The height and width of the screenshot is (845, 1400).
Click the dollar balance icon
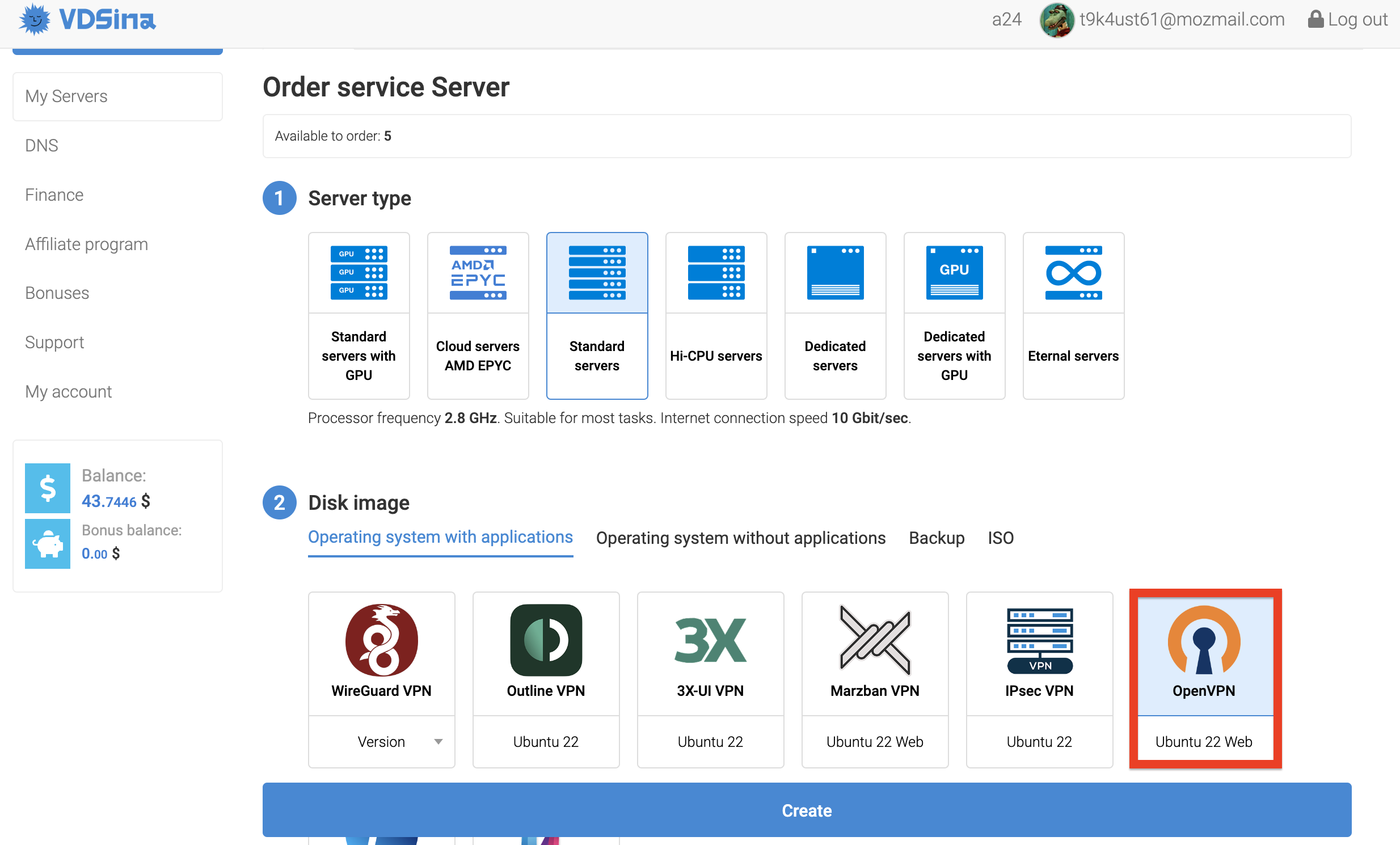point(47,488)
